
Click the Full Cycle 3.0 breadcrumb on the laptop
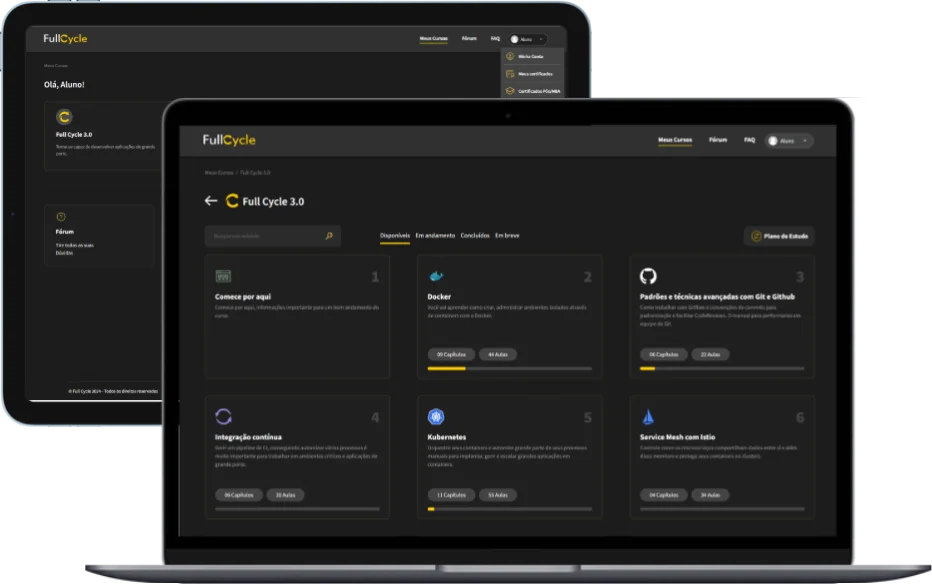tap(255, 172)
